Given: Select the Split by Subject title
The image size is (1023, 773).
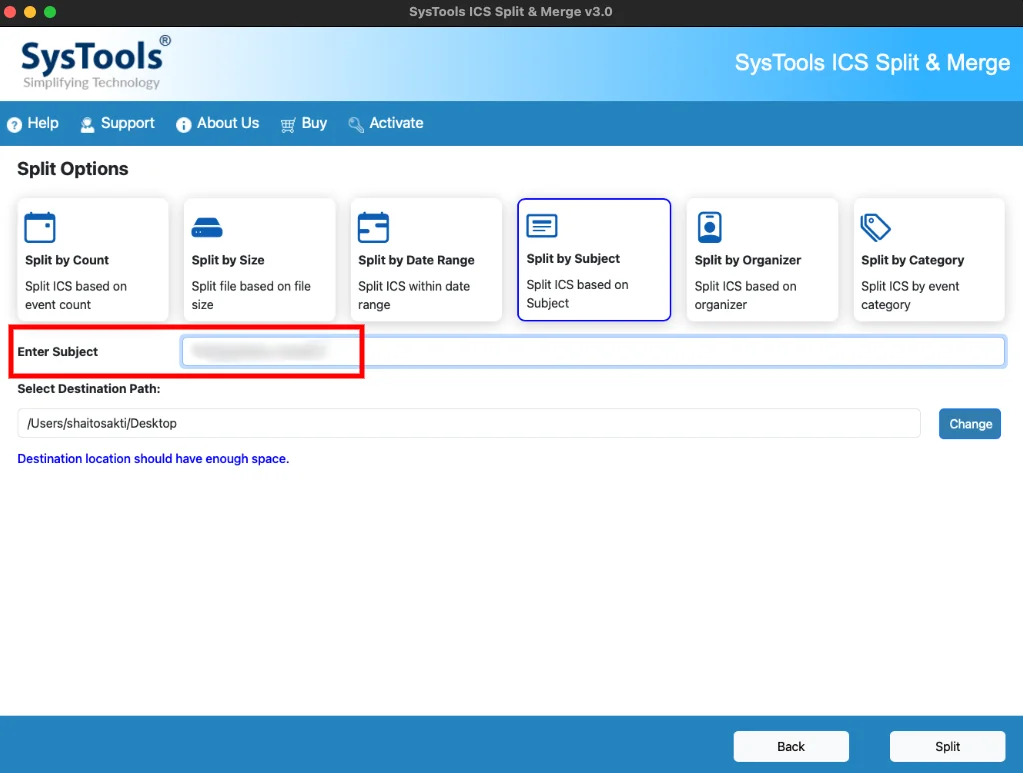Looking at the screenshot, I should pyautogui.click(x=573, y=259).
